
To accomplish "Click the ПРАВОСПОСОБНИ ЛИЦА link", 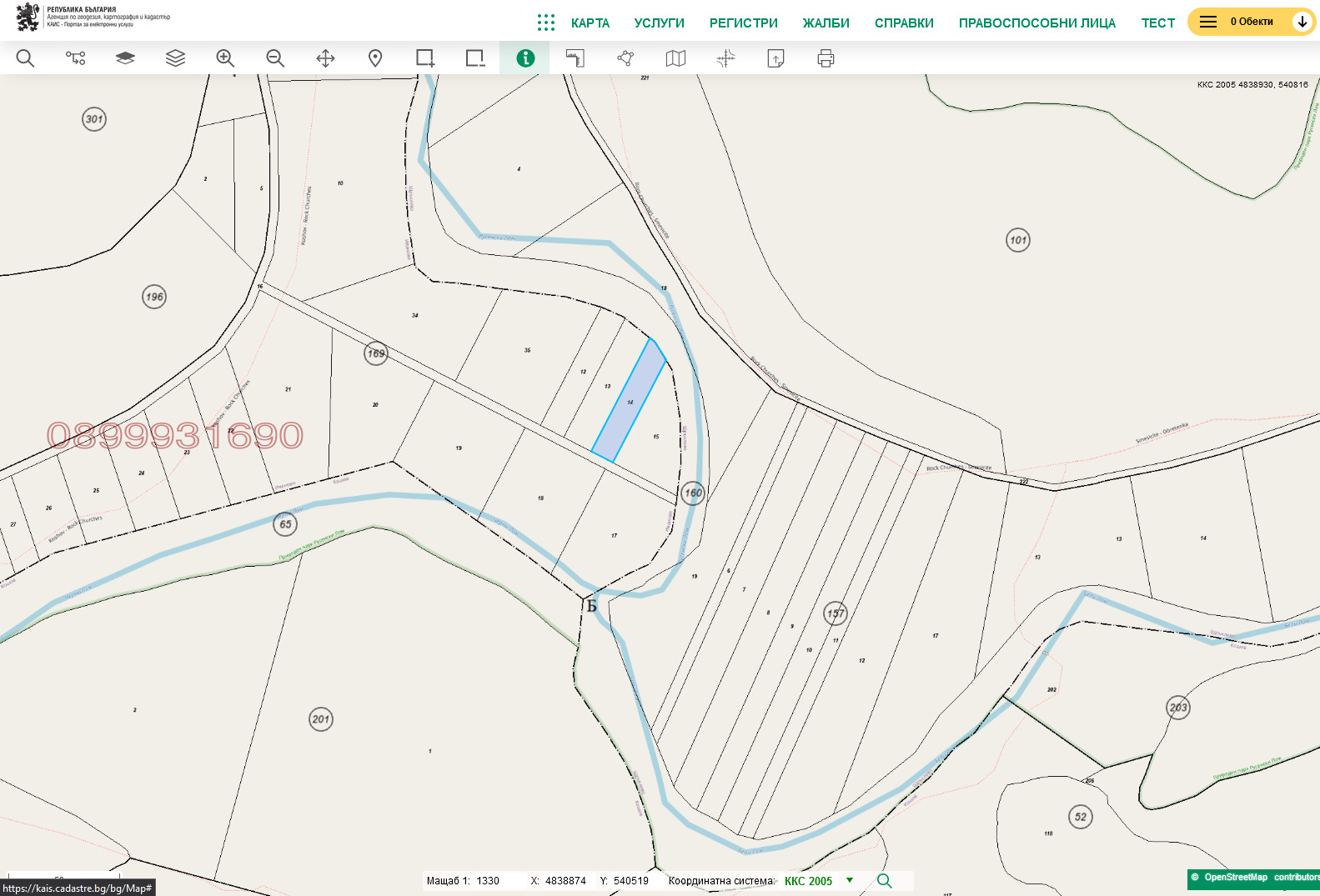I will coord(1036,23).
